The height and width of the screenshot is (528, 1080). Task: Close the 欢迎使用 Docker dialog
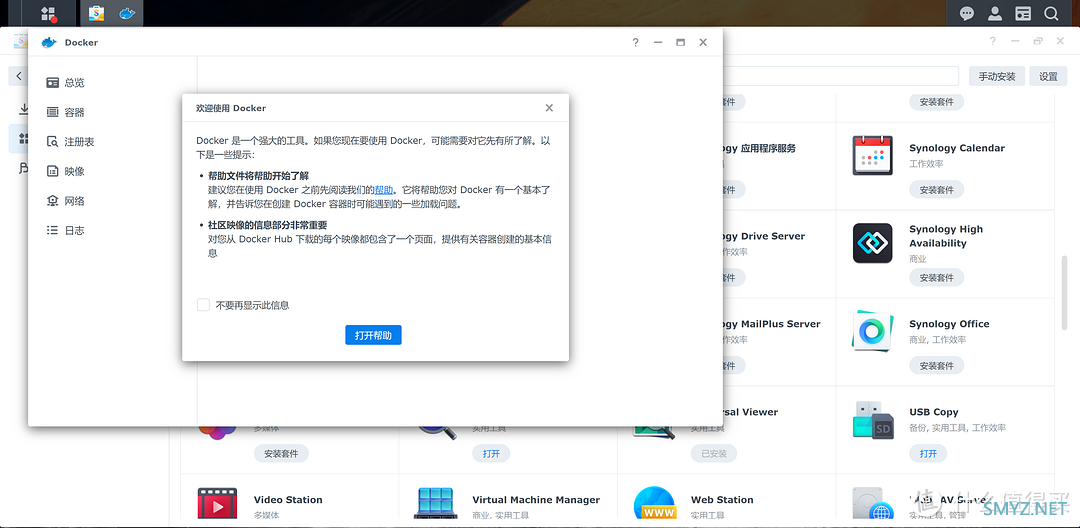[x=549, y=108]
